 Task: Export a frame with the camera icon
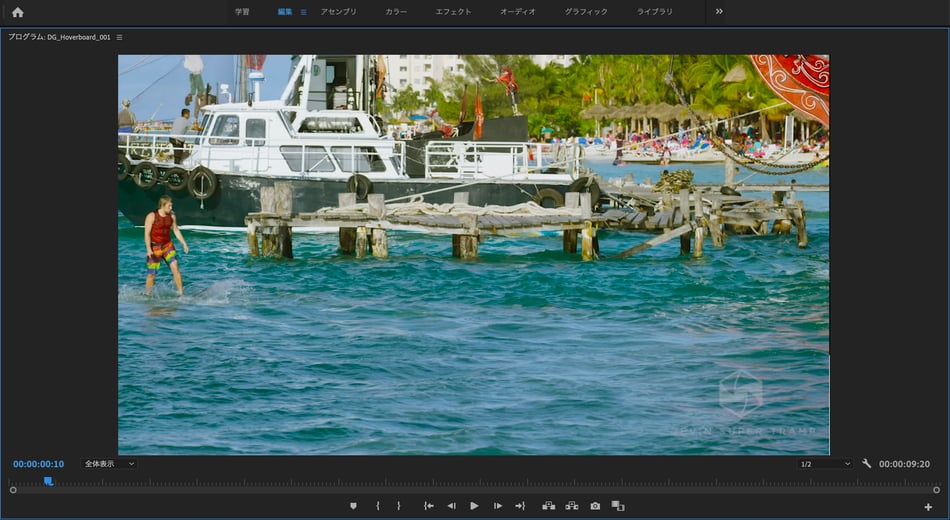[595, 506]
